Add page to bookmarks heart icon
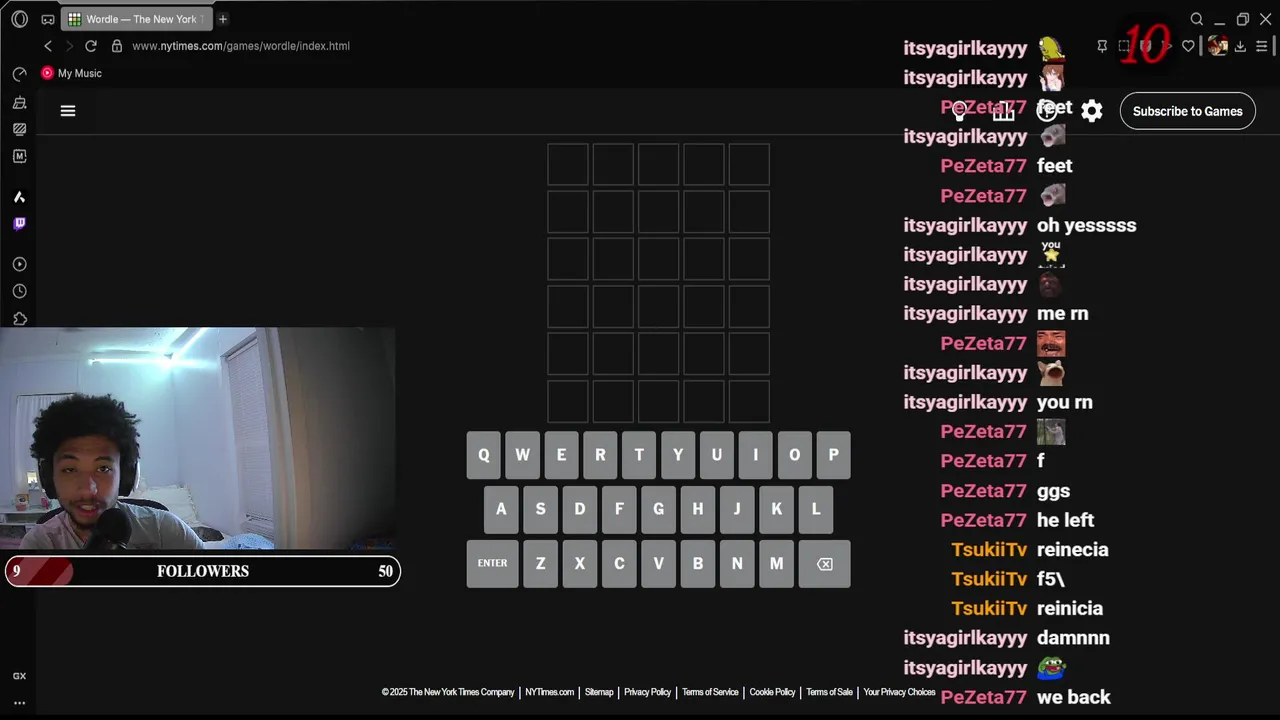The height and width of the screenshot is (720, 1280). pos(1188,46)
